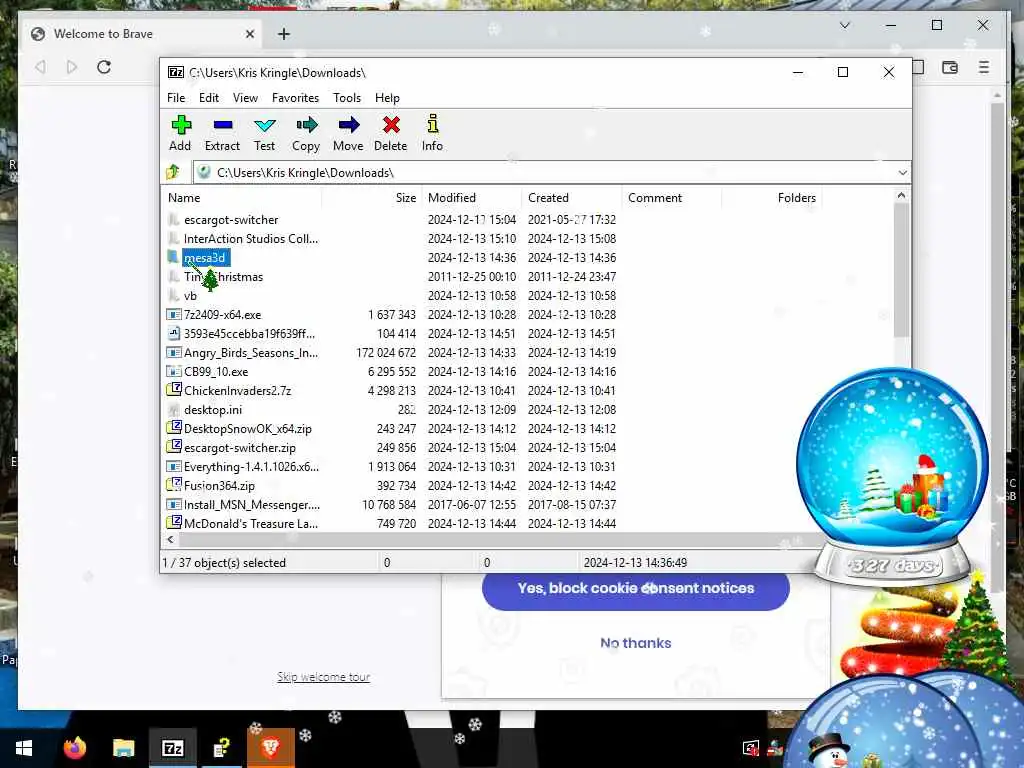Close the Welcome to Brave tab
The width and height of the screenshot is (1024, 768).
tap(249, 34)
